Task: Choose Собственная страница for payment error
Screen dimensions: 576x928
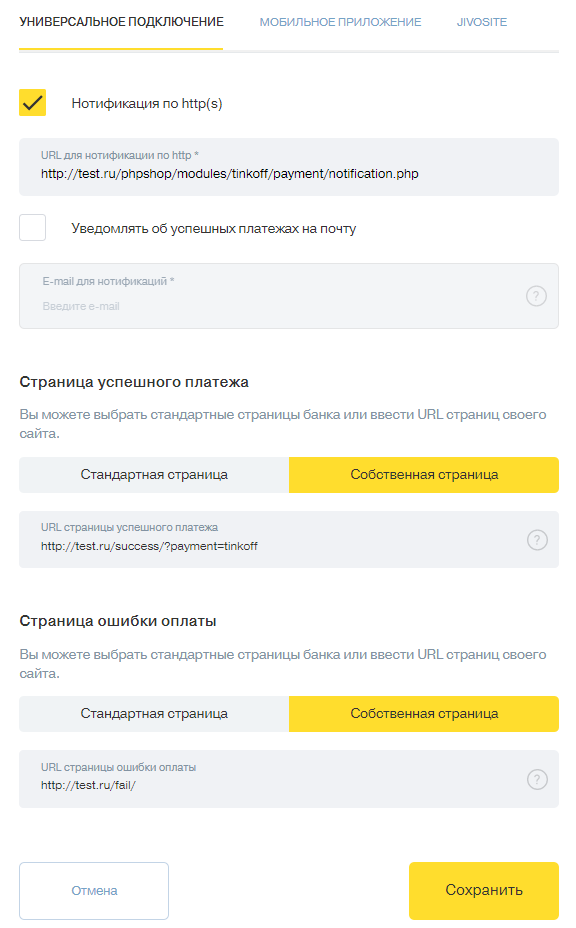Action: pos(424,714)
